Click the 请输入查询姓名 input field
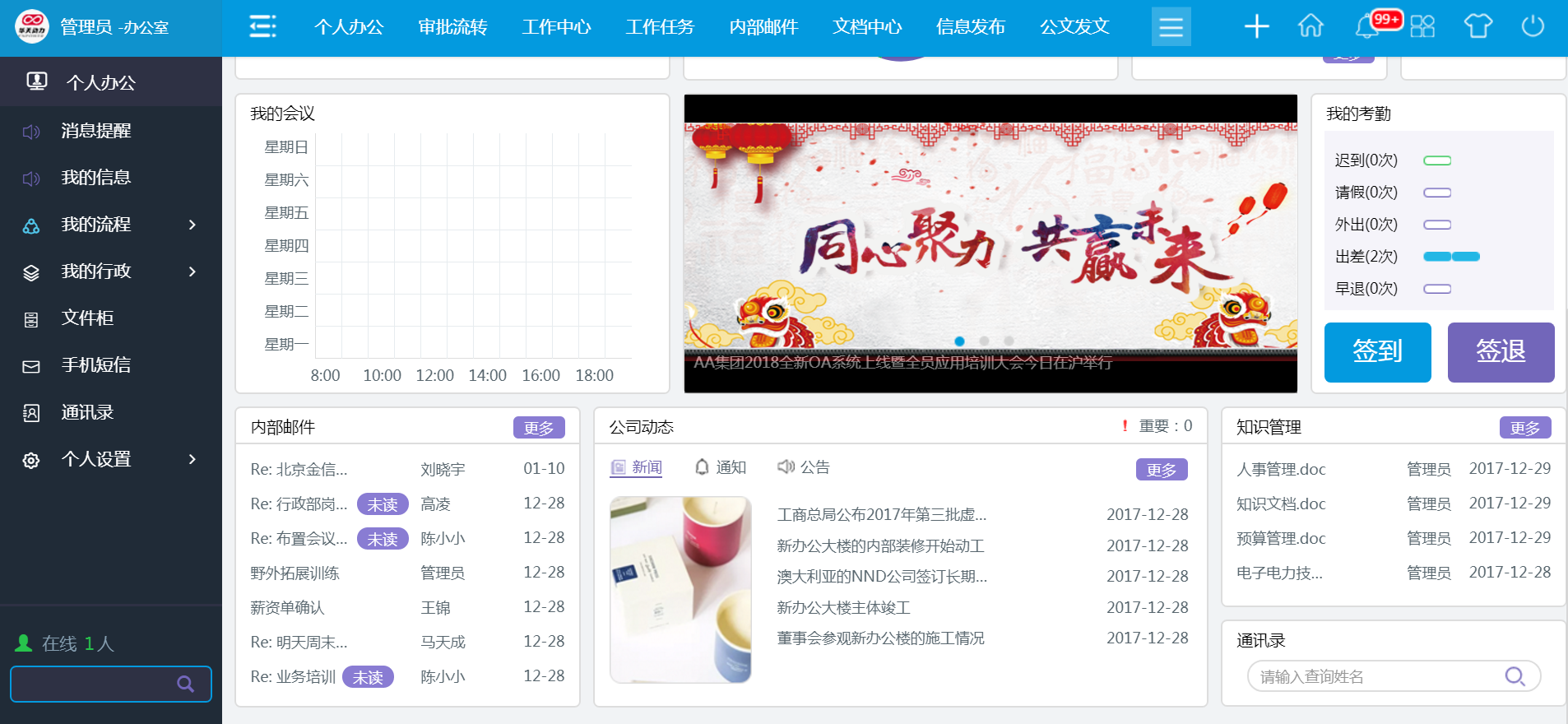 pos(1374,676)
